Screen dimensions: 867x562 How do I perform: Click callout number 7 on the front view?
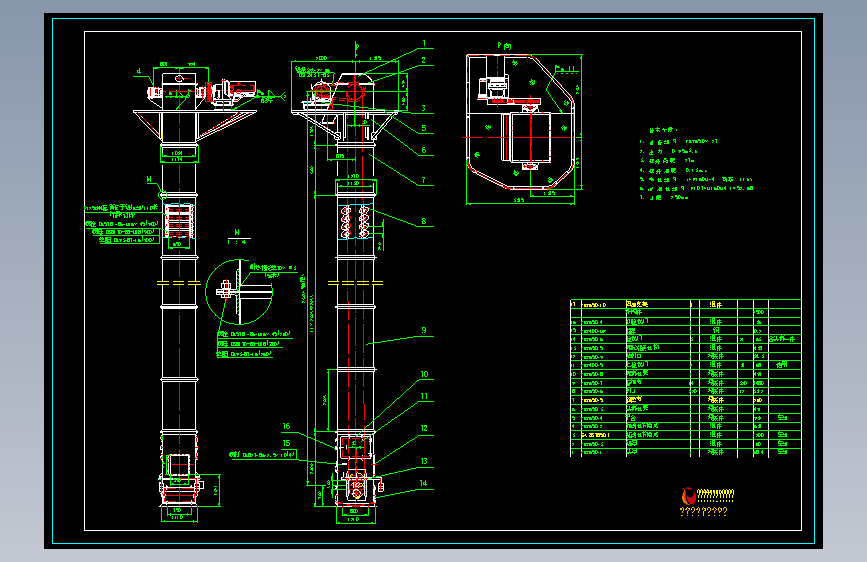pos(424,180)
